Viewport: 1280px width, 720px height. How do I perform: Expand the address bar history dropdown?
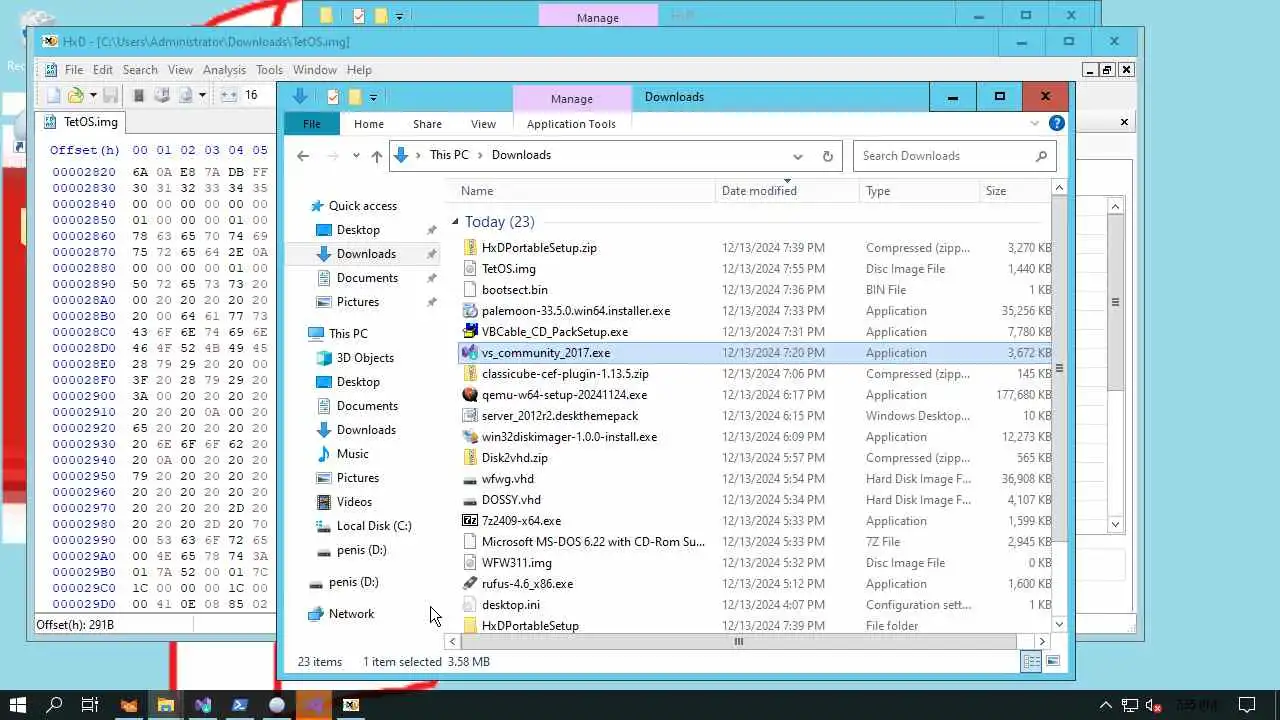[797, 156]
